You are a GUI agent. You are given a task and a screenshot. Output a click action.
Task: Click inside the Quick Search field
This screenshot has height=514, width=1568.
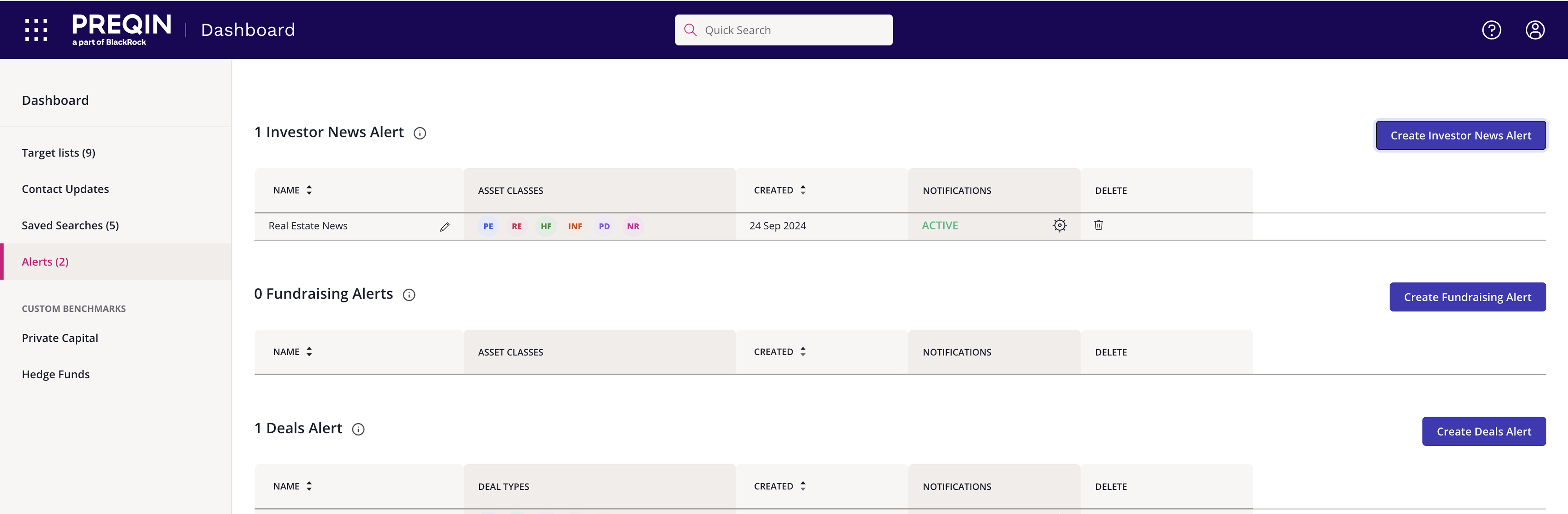[x=783, y=29]
